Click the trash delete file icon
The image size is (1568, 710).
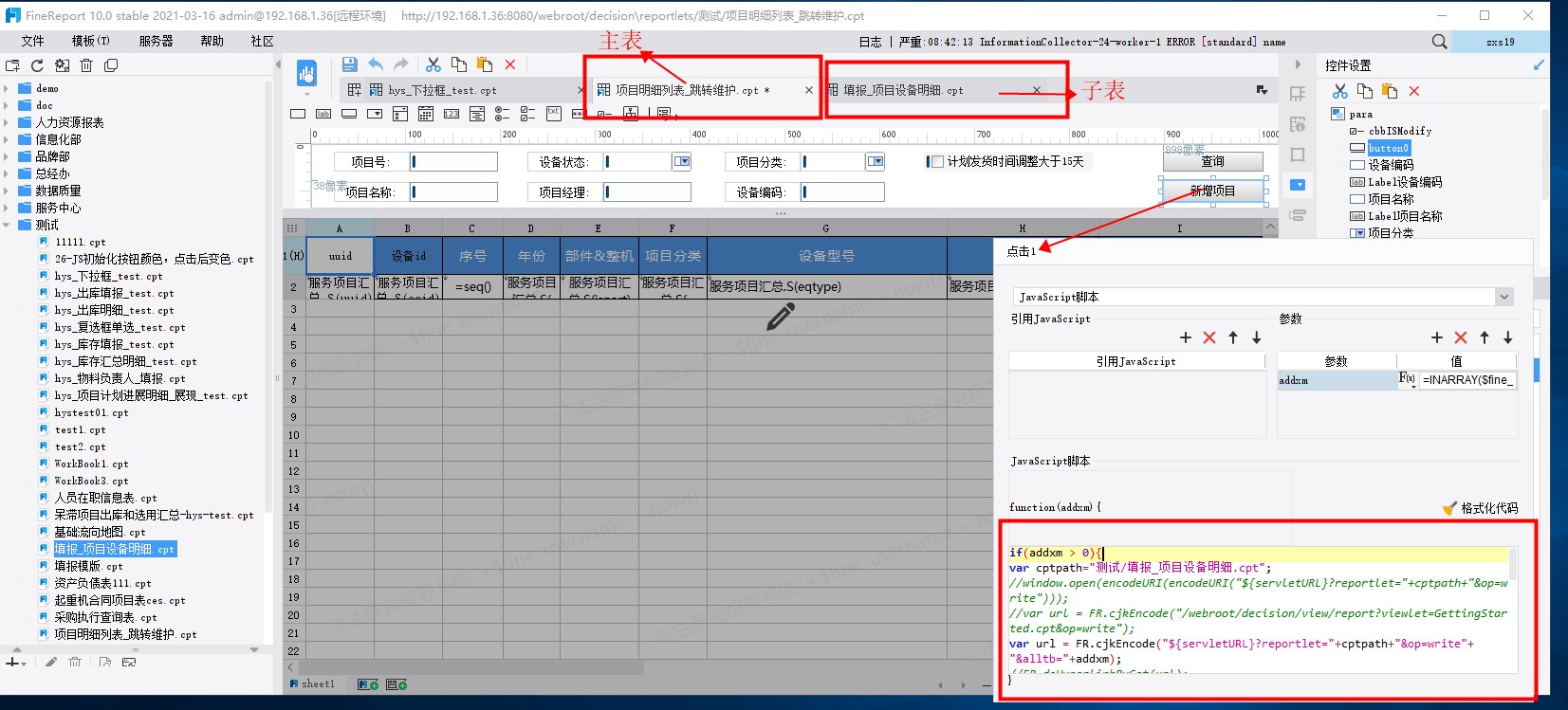[86, 65]
